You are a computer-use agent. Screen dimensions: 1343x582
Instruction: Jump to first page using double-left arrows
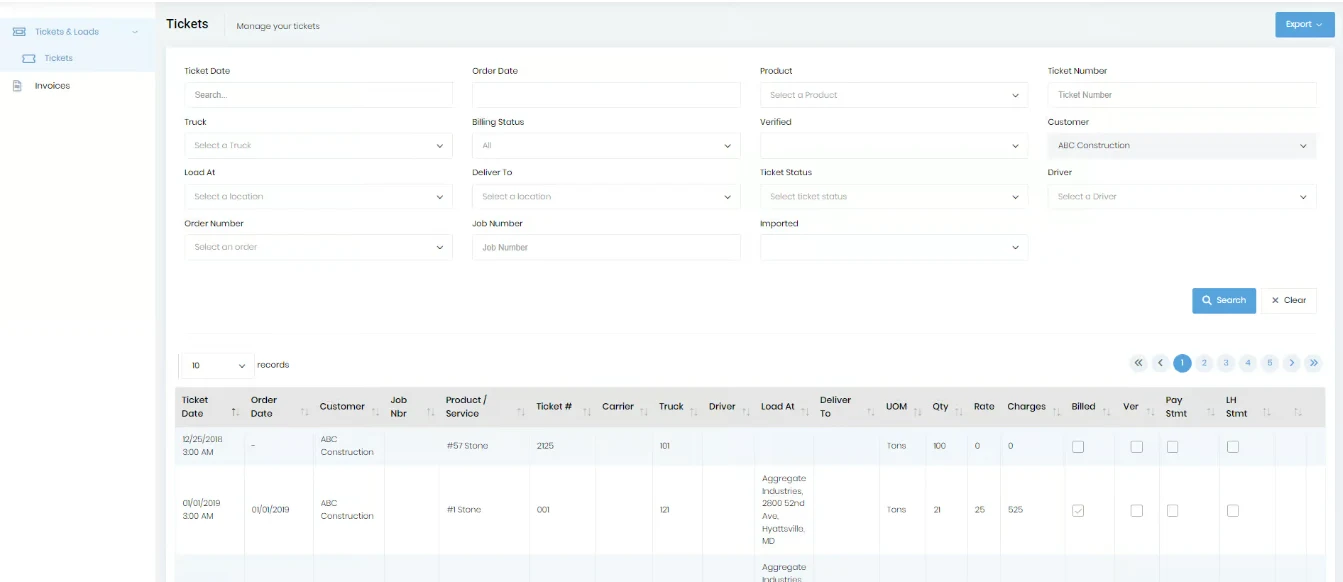point(1138,363)
